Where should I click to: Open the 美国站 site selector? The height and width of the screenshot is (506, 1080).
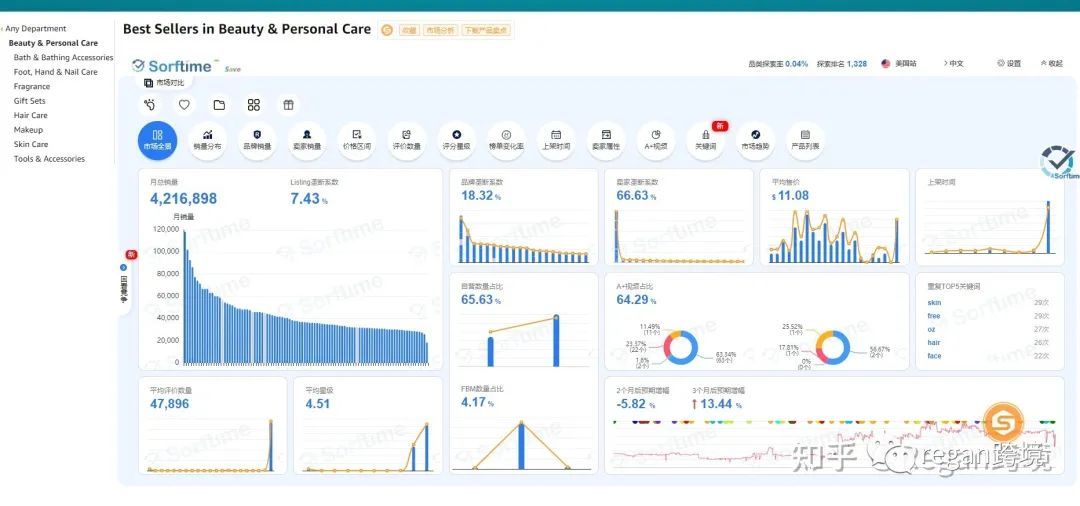tap(899, 63)
